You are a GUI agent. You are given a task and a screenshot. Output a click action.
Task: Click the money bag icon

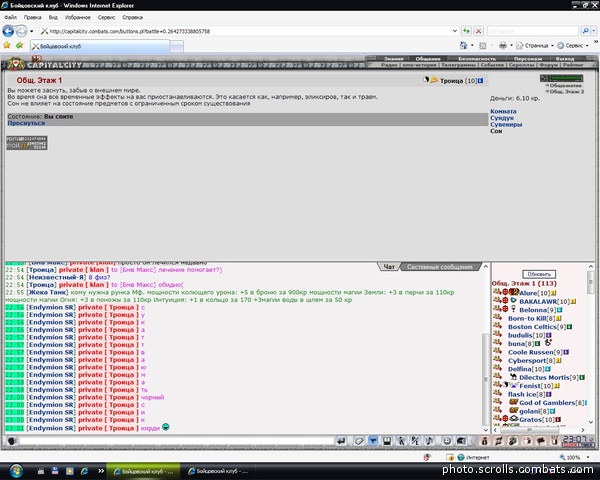tap(484, 441)
